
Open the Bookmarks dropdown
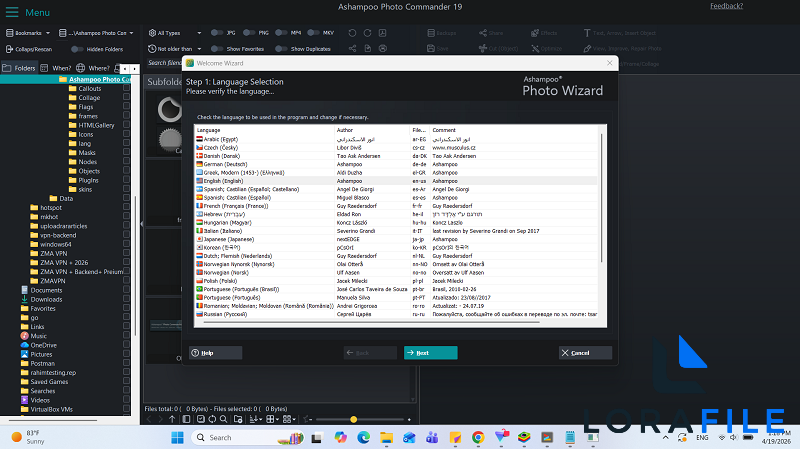(28, 33)
